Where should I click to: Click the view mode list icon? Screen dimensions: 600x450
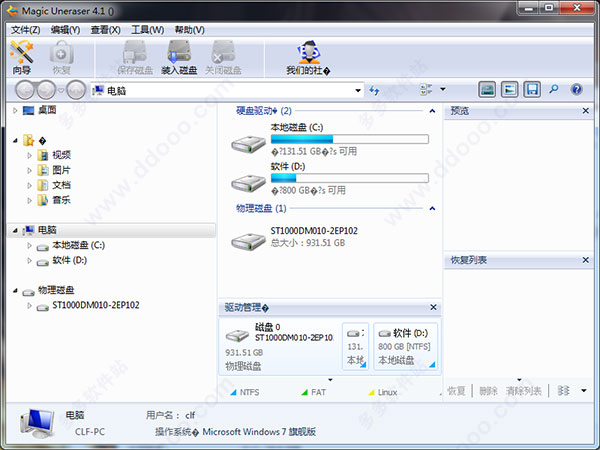coord(426,90)
